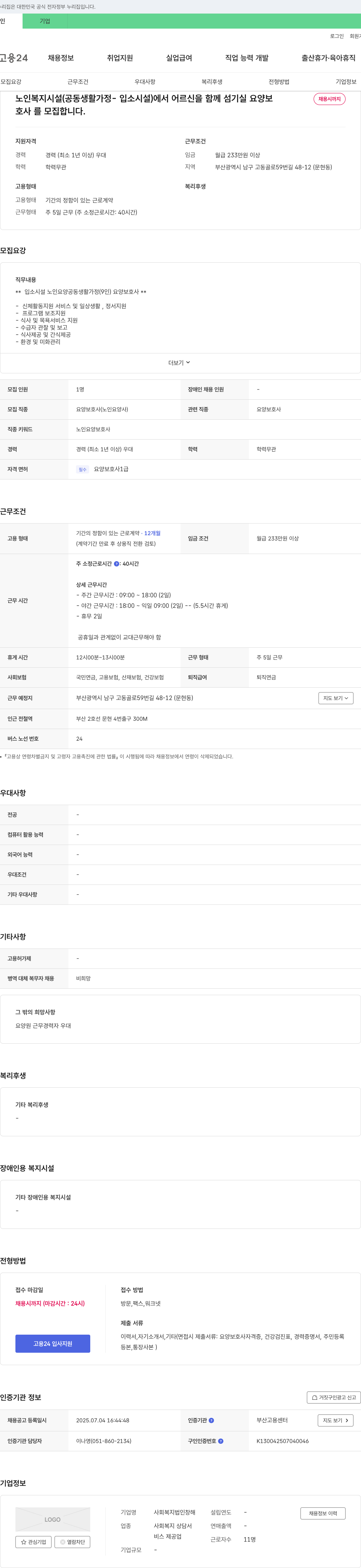Click the help icon beside 주 소정근로시간
Viewport: 361px width, 1568px height.
click(x=117, y=564)
